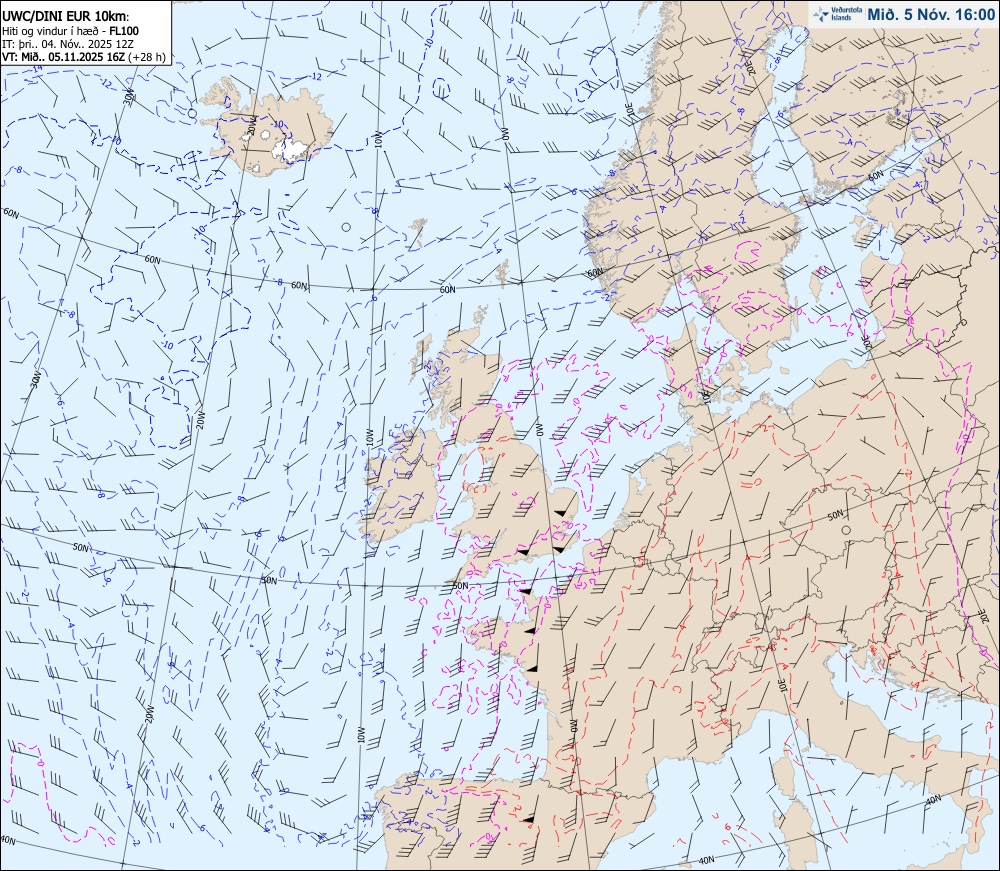Click the 40N label over southern Italy
The width and height of the screenshot is (1000, 871).
[x=933, y=799]
